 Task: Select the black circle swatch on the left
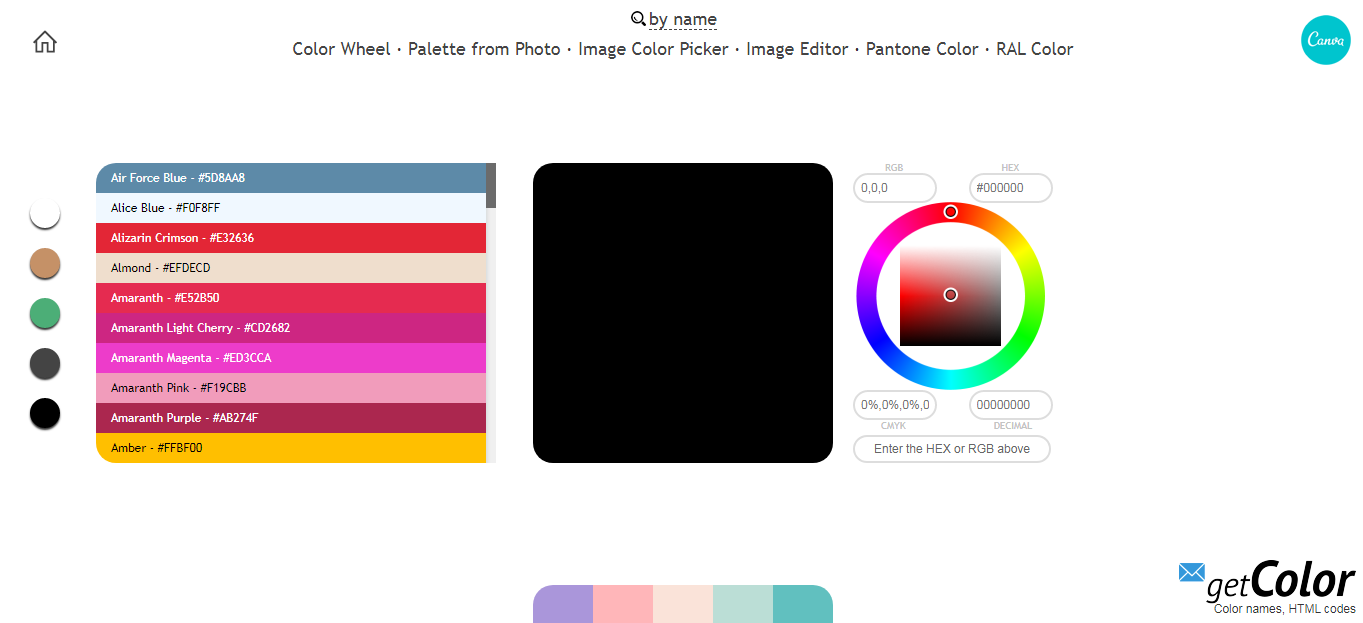[x=44, y=413]
